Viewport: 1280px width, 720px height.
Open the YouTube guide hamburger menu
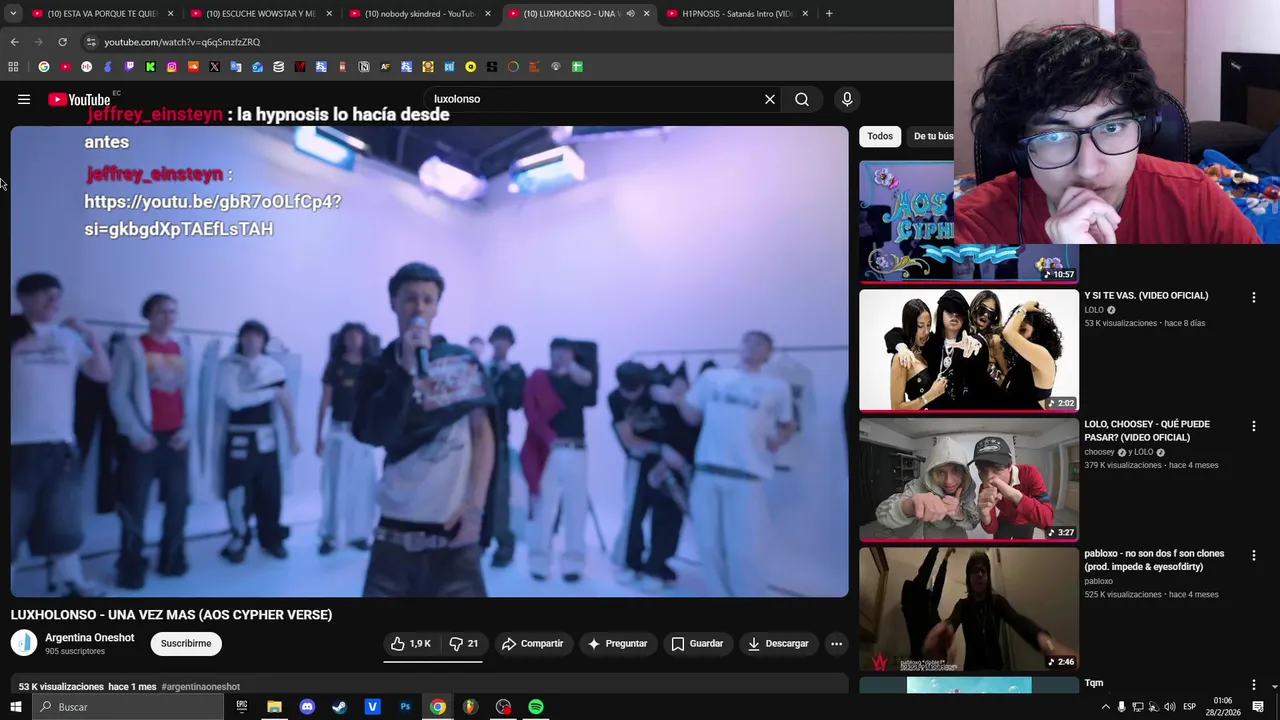pyautogui.click(x=24, y=99)
